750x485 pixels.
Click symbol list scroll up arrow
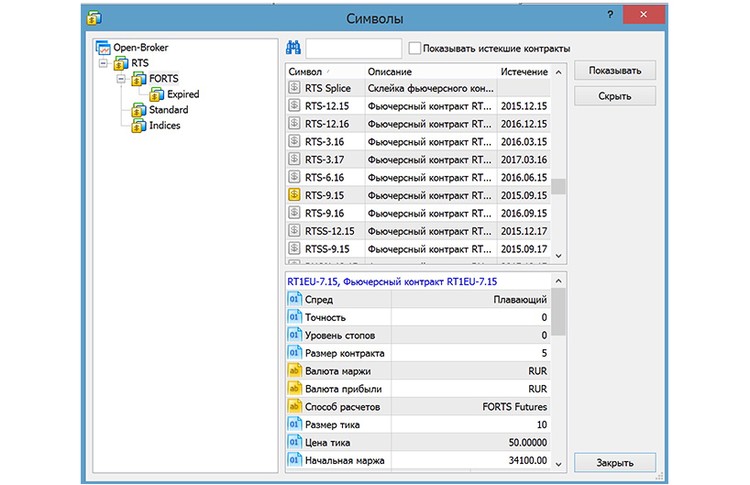(x=558, y=72)
